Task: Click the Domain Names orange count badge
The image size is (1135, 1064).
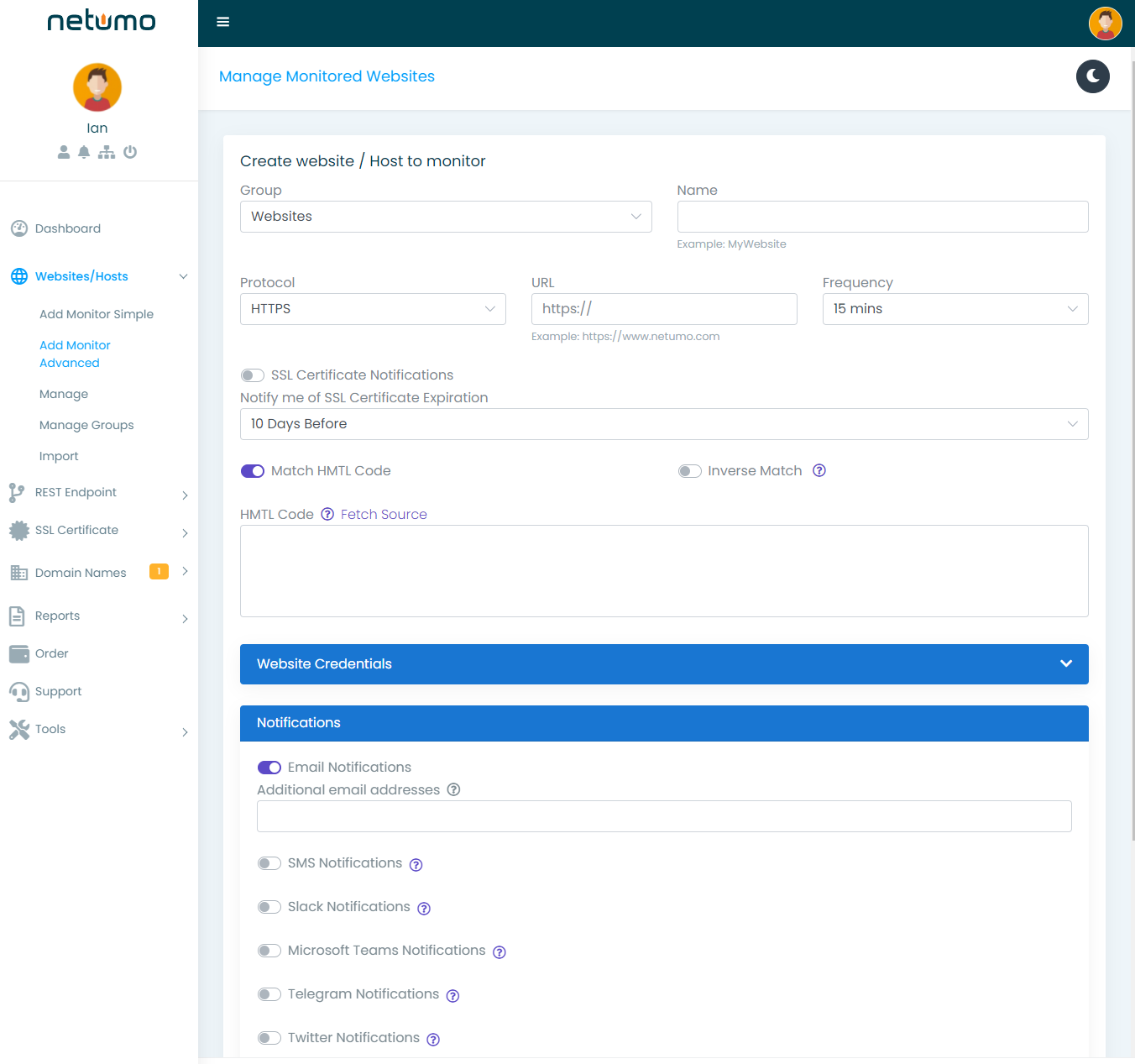Action: click(x=159, y=571)
